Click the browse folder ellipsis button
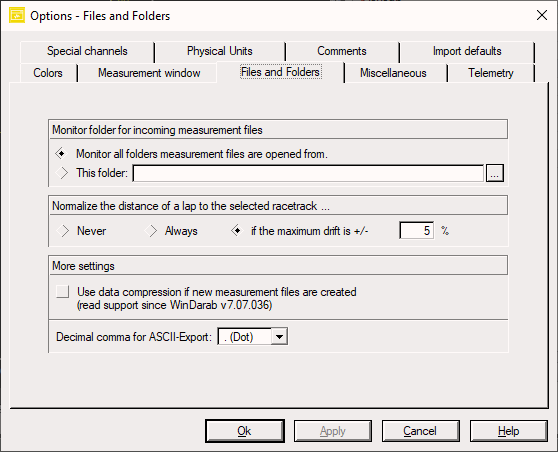Image resolution: width=558 pixels, height=452 pixels. [495, 173]
